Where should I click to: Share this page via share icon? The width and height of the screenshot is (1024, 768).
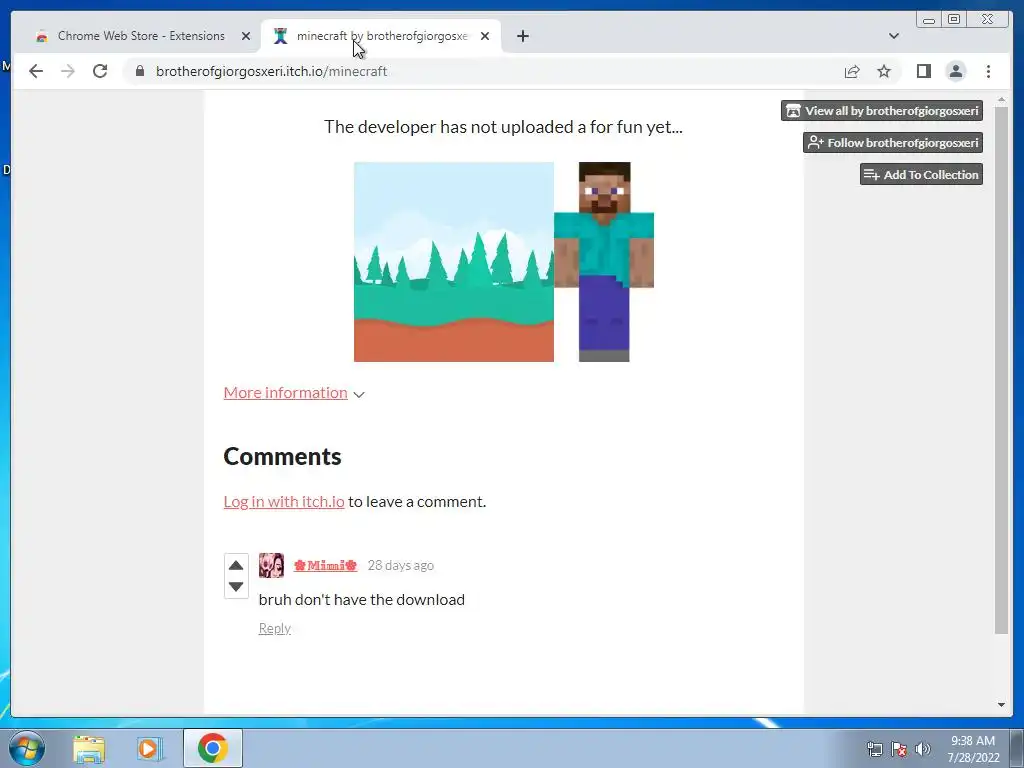(x=852, y=71)
